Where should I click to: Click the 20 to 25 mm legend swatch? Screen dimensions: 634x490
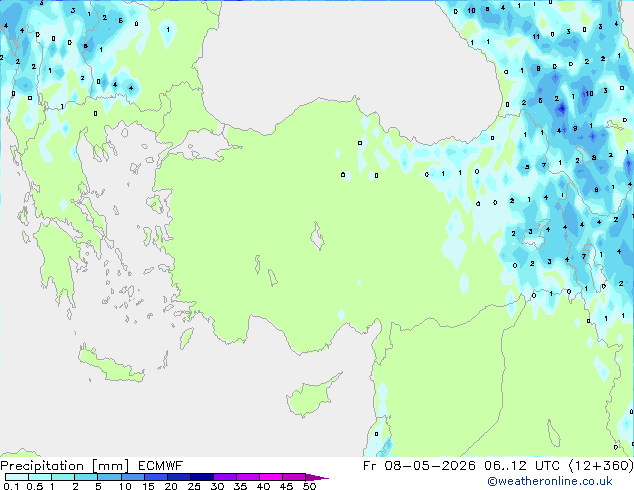coord(178,477)
